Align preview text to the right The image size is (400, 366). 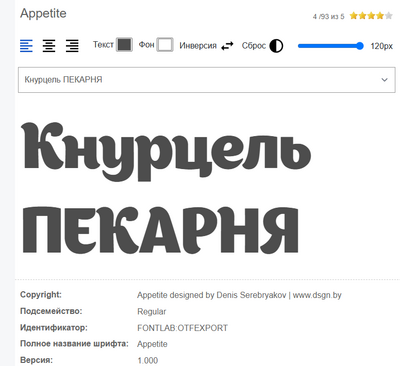coord(72,46)
